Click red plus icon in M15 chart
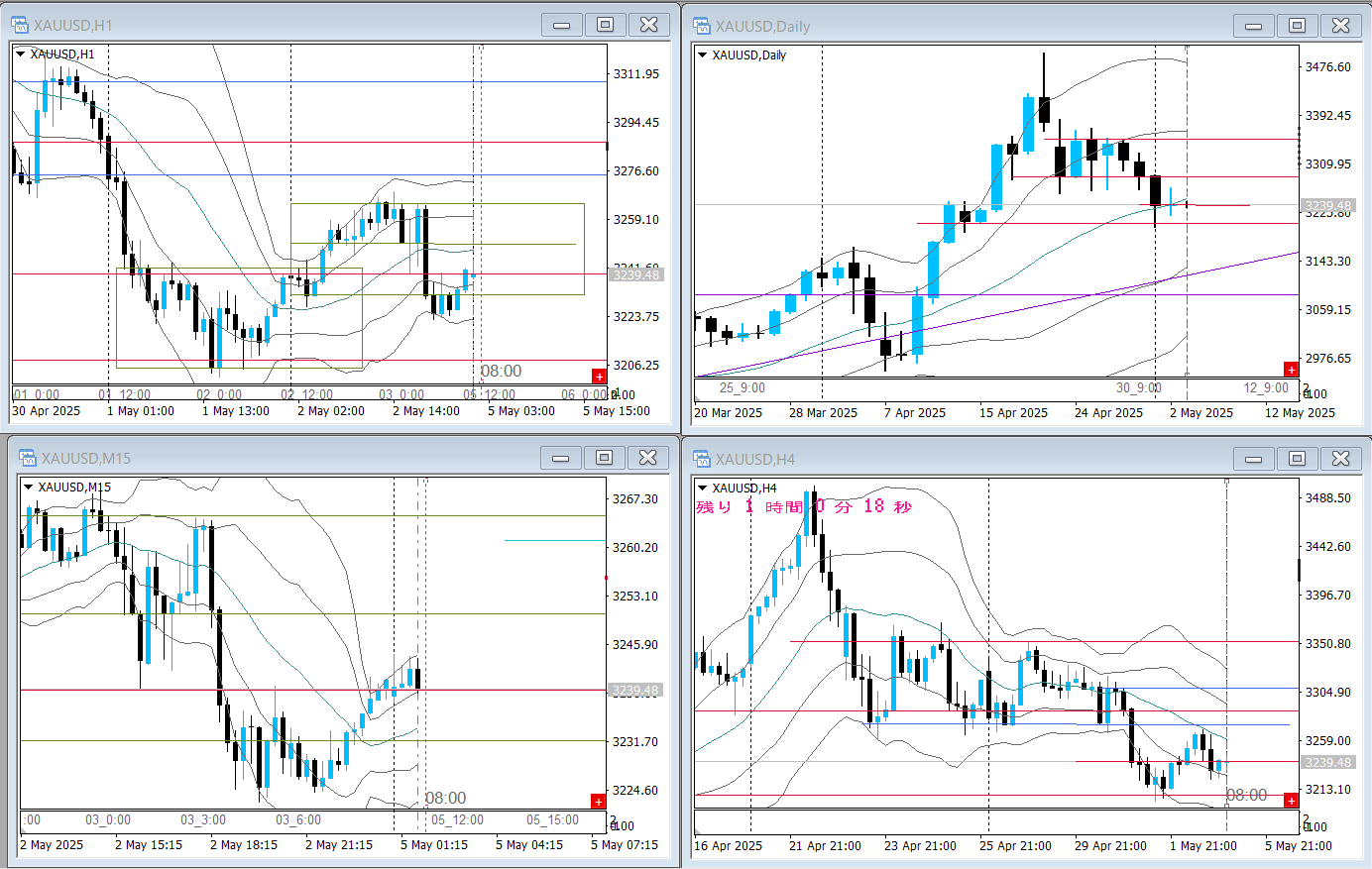 pos(598,801)
